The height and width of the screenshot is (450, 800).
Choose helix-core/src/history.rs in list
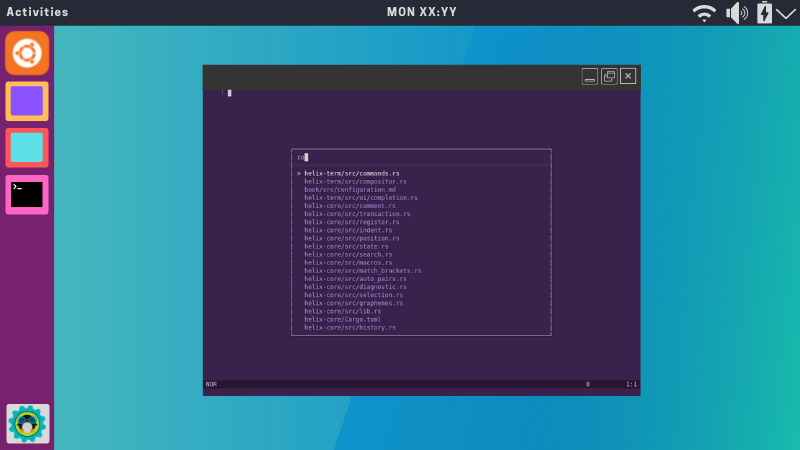[x=350, y=328]
